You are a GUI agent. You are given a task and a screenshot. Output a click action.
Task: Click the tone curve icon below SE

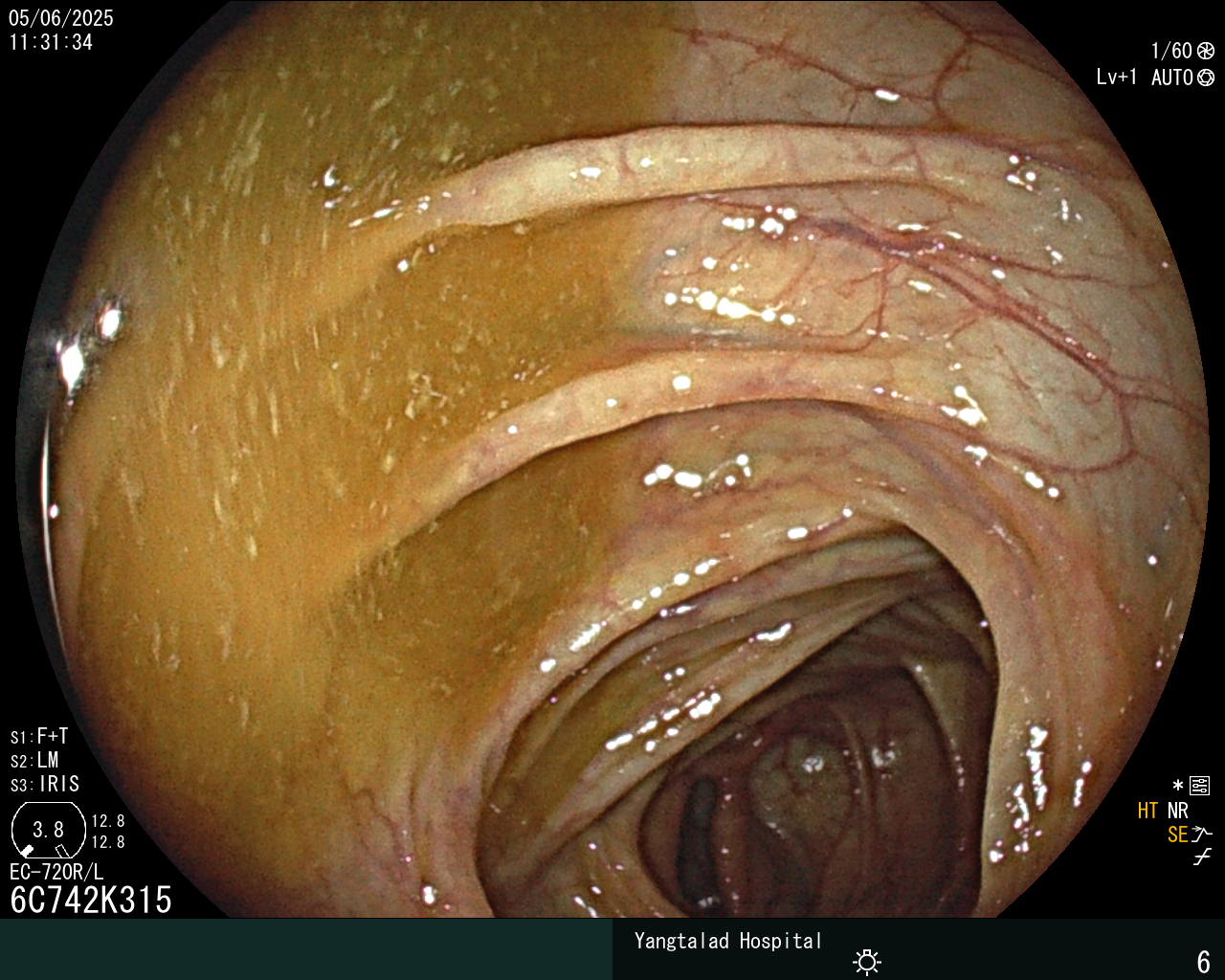(x=1202, y=857)
